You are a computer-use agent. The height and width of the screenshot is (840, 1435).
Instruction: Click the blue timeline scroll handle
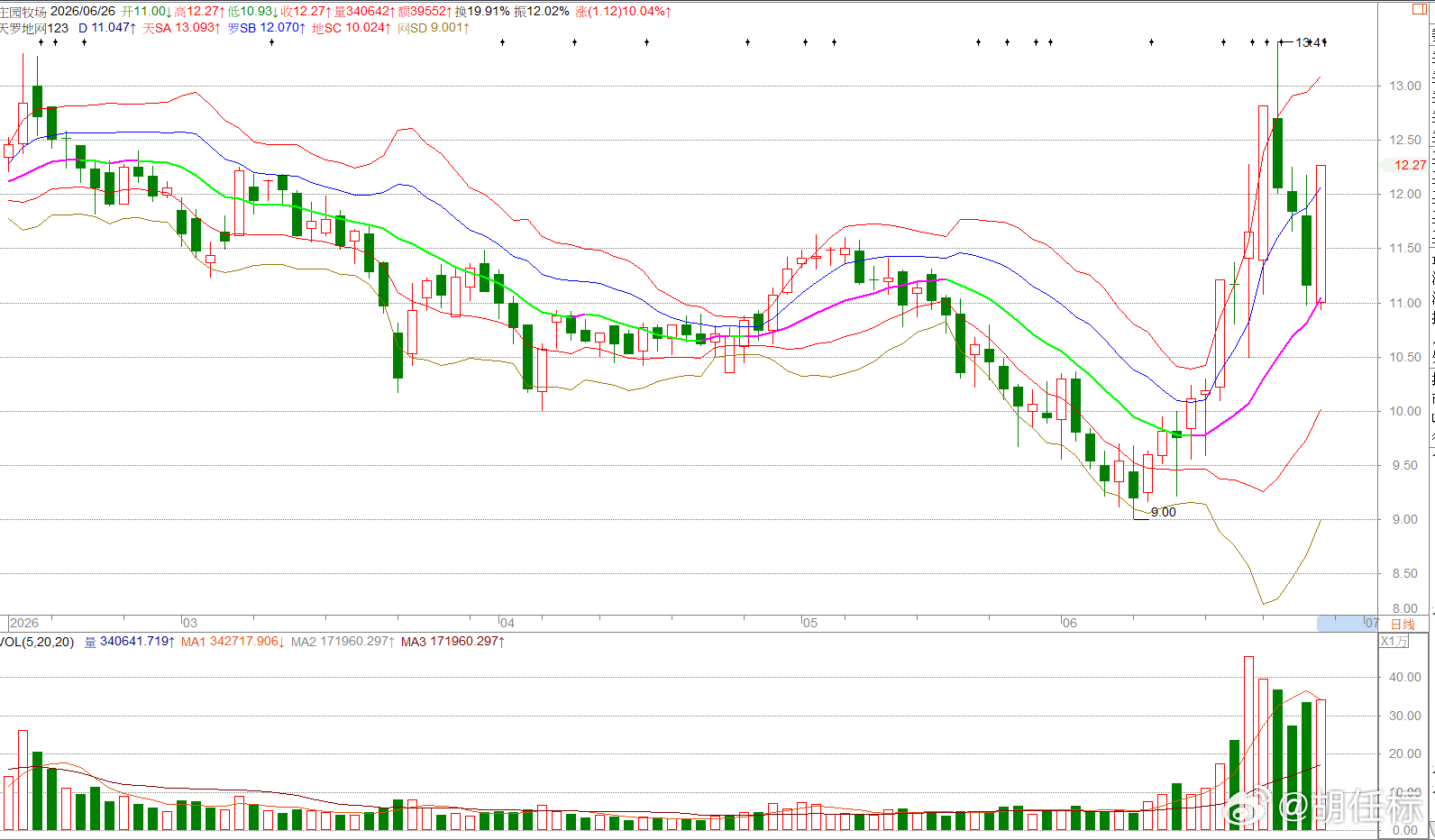(x=1348, y=623)
